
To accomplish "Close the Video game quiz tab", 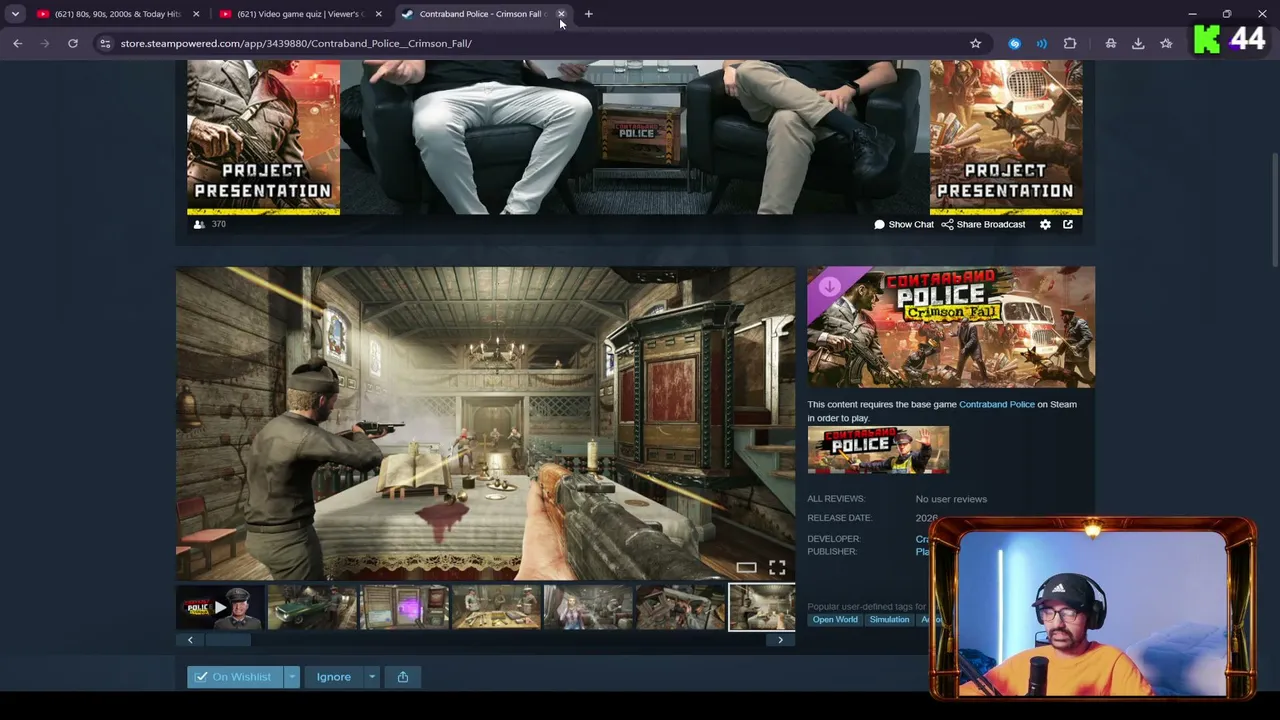I will coord(378,14).
